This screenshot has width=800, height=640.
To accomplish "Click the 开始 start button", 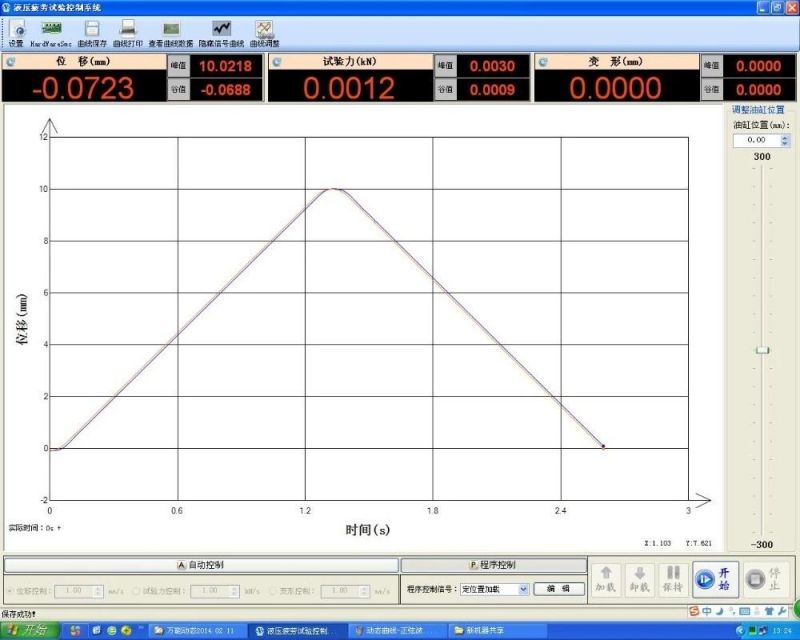I will (715, 579).
